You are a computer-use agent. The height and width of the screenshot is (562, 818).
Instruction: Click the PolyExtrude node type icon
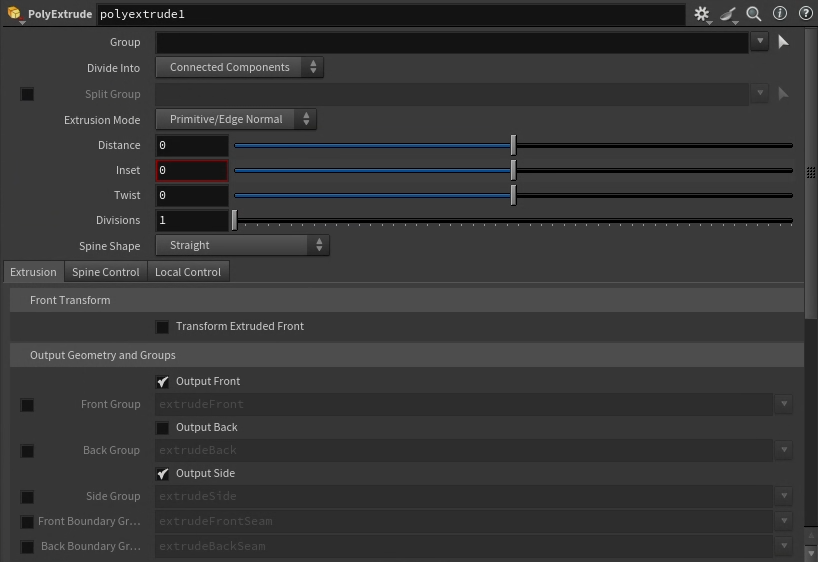tap(15, 13)
